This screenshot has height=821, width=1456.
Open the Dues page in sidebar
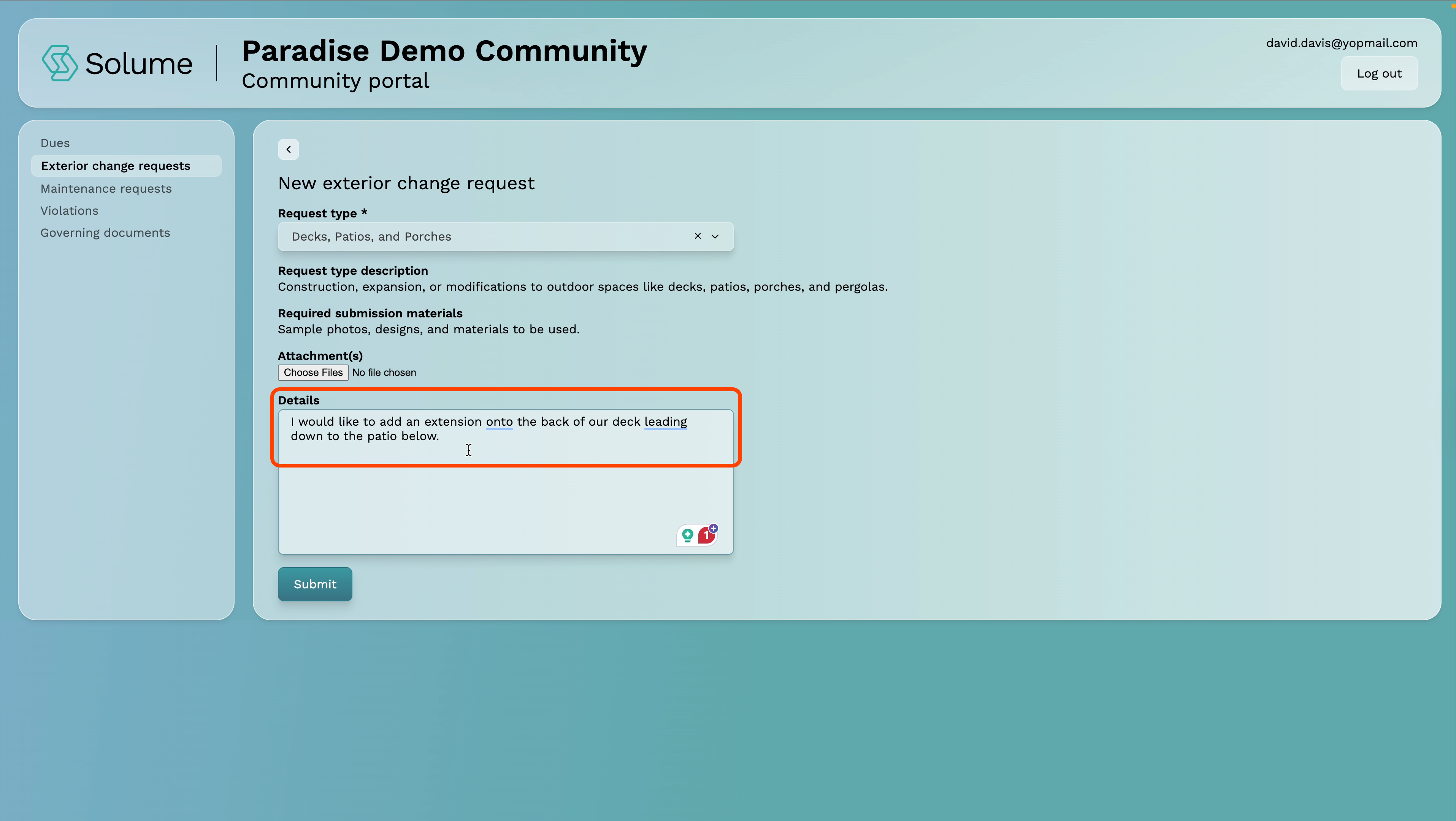coord(55,143)
